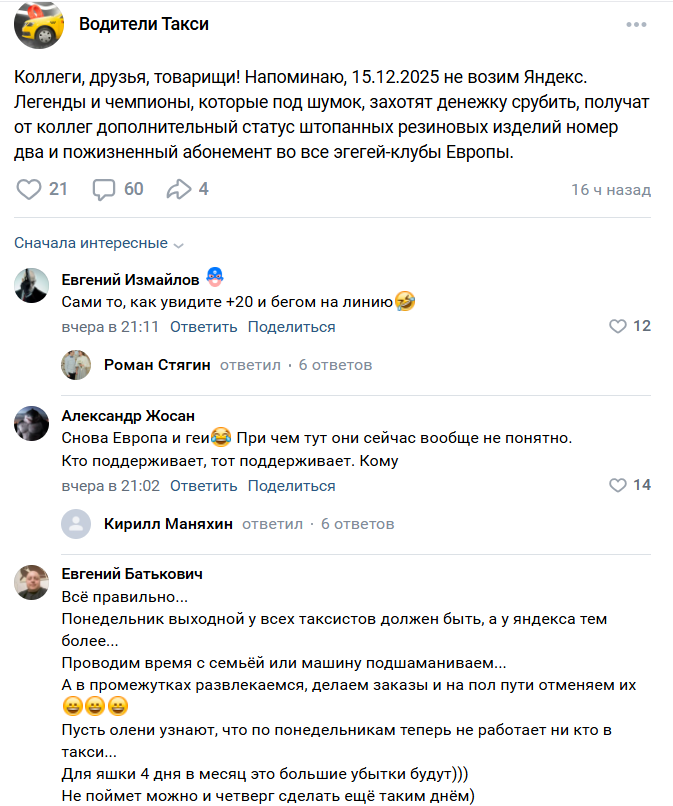This screenshot has height=806, width=673.
Task: Click the вчера в 21:11 timestamp
Action: click(110, 327)
